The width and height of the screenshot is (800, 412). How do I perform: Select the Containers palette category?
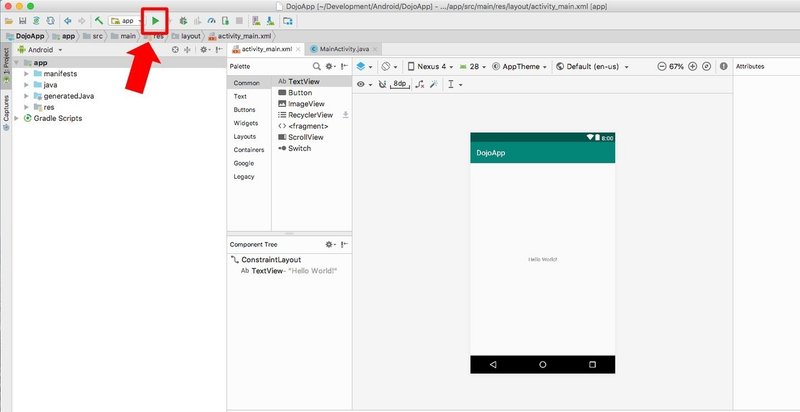tap(249, 150)
